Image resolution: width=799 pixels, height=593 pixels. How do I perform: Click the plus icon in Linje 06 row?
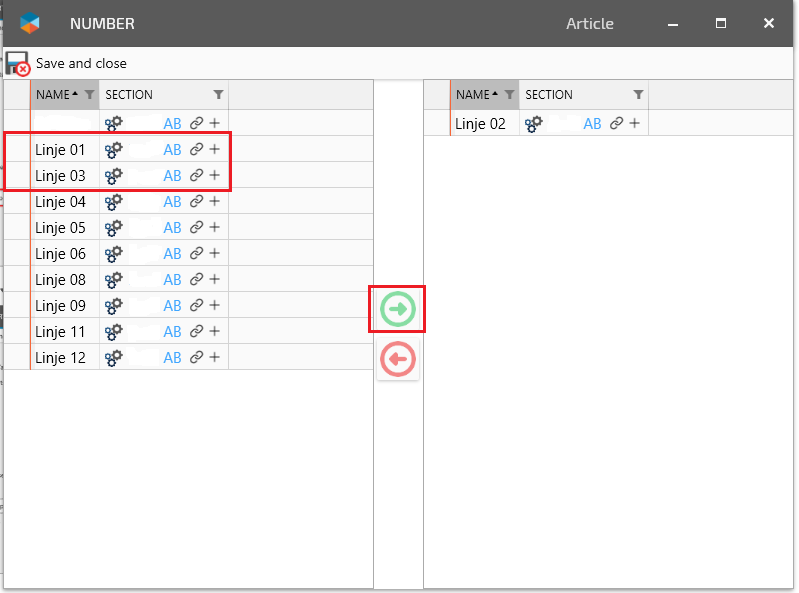click(214, 254)
